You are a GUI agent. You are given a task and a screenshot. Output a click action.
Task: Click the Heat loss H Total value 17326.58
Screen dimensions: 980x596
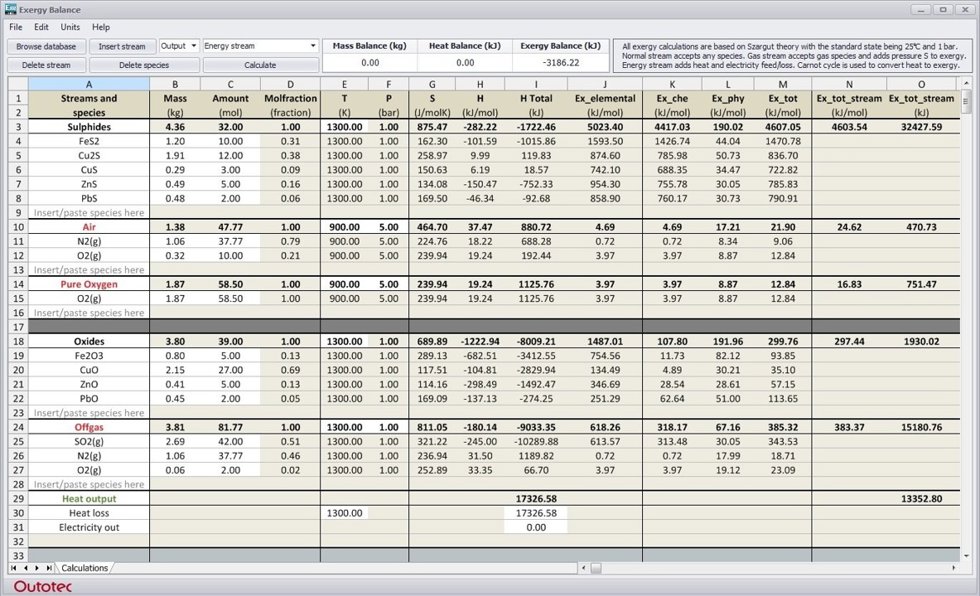[x=536, y=513]
